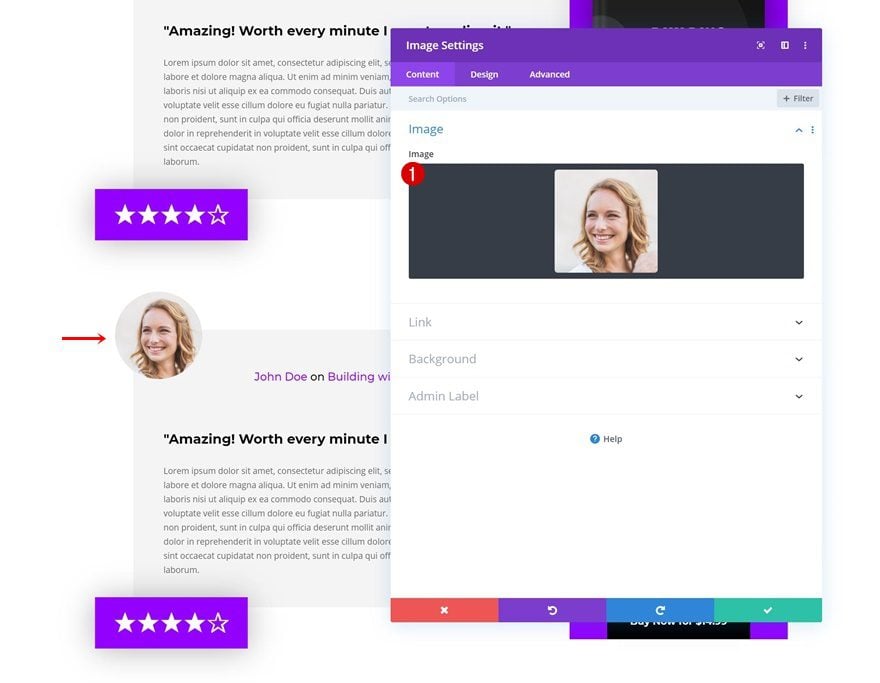The height and width of the screenshot is (683, 880).
Task: Discard changes with the red X
Action: pos(444,610)
